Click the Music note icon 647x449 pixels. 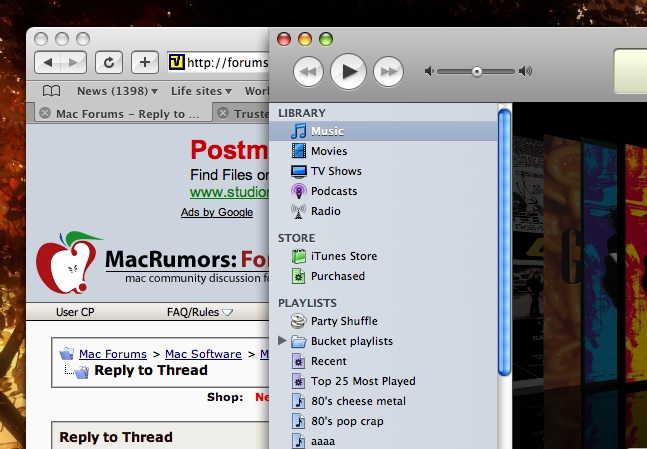point(298,131)
